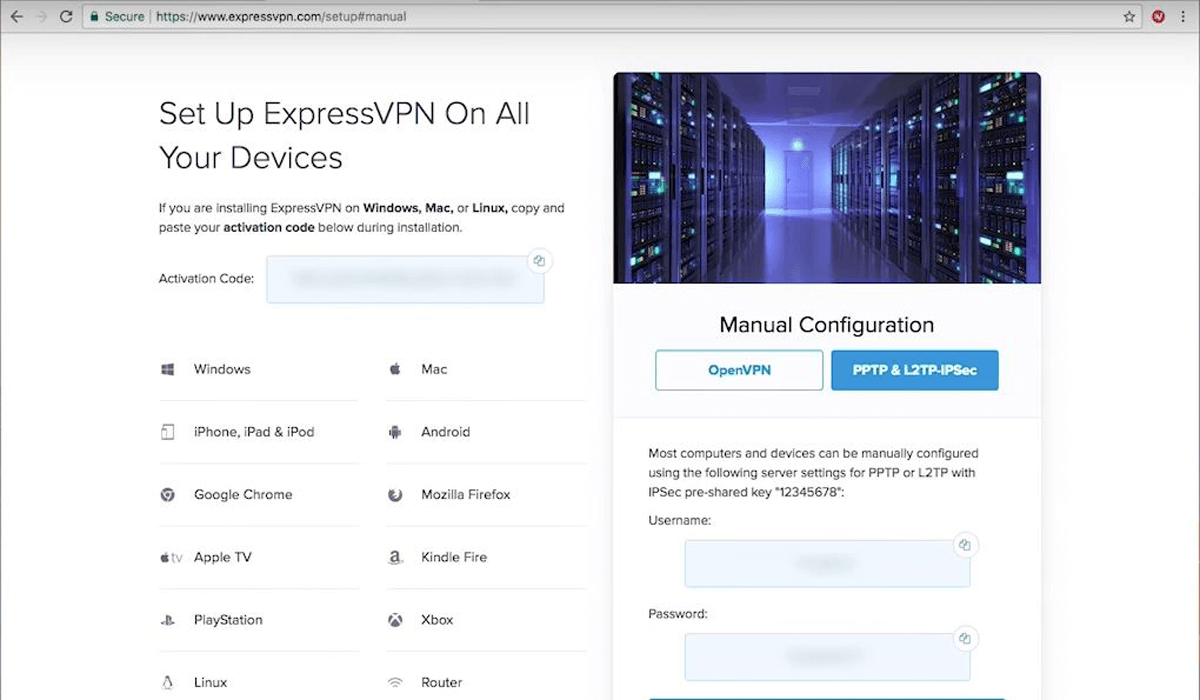Open Router setup link
The height and width of the screenshot is (700, 1200).
coord(441,682)
